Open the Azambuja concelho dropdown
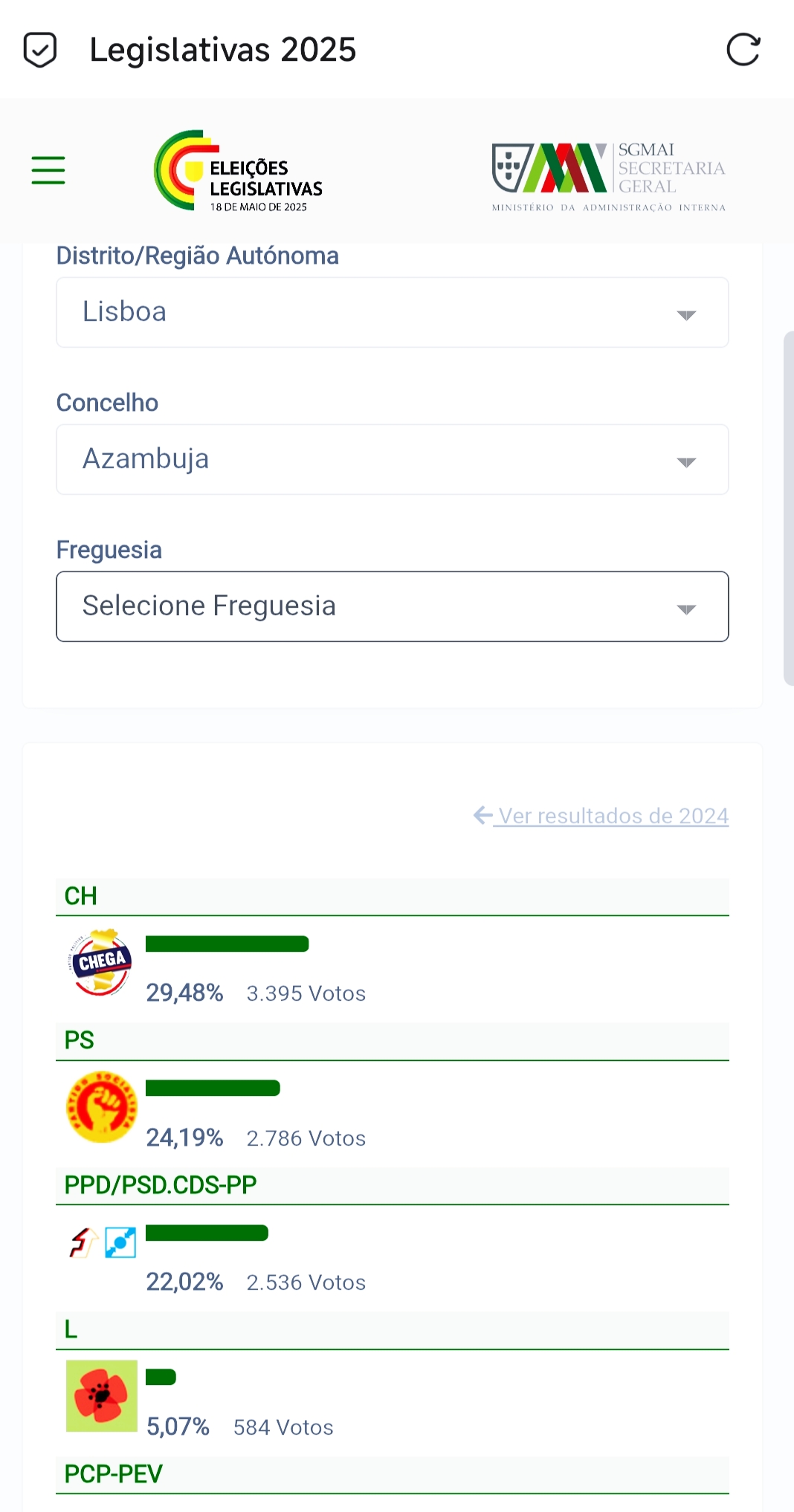The width and height of the screenshot is (794, 1512). (393, 460)
